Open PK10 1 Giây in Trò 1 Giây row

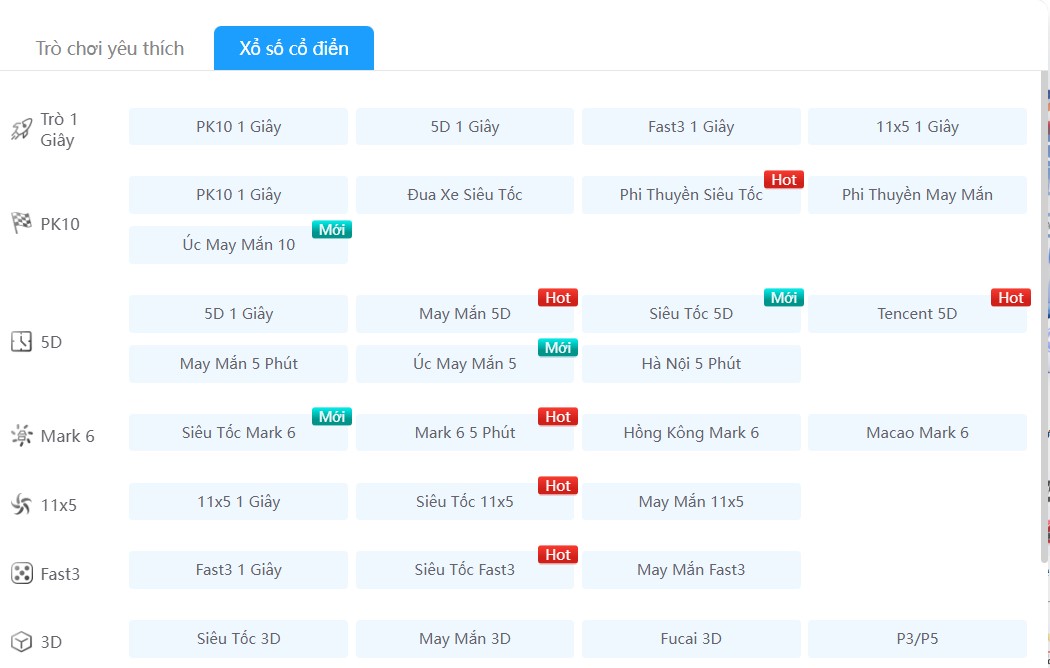[238, 127]
